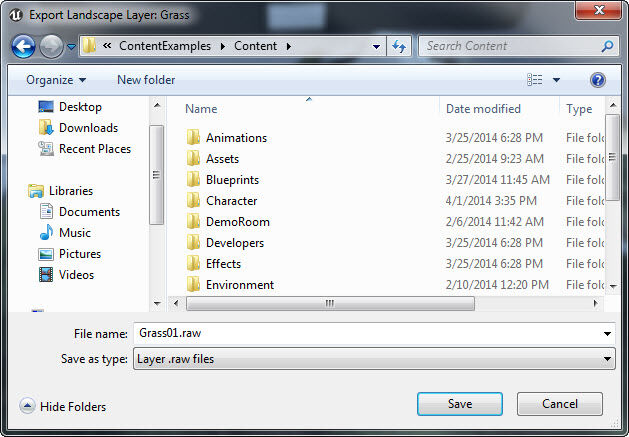Click the vertical file list scrollbar thumb
Screen dimensions: 629x437
612,157
